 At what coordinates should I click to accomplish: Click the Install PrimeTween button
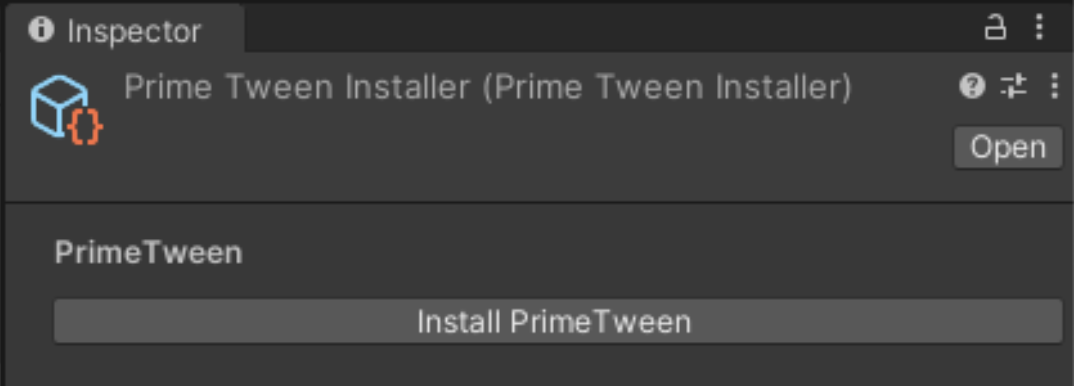pyautogui.click(x=558, y=321)
